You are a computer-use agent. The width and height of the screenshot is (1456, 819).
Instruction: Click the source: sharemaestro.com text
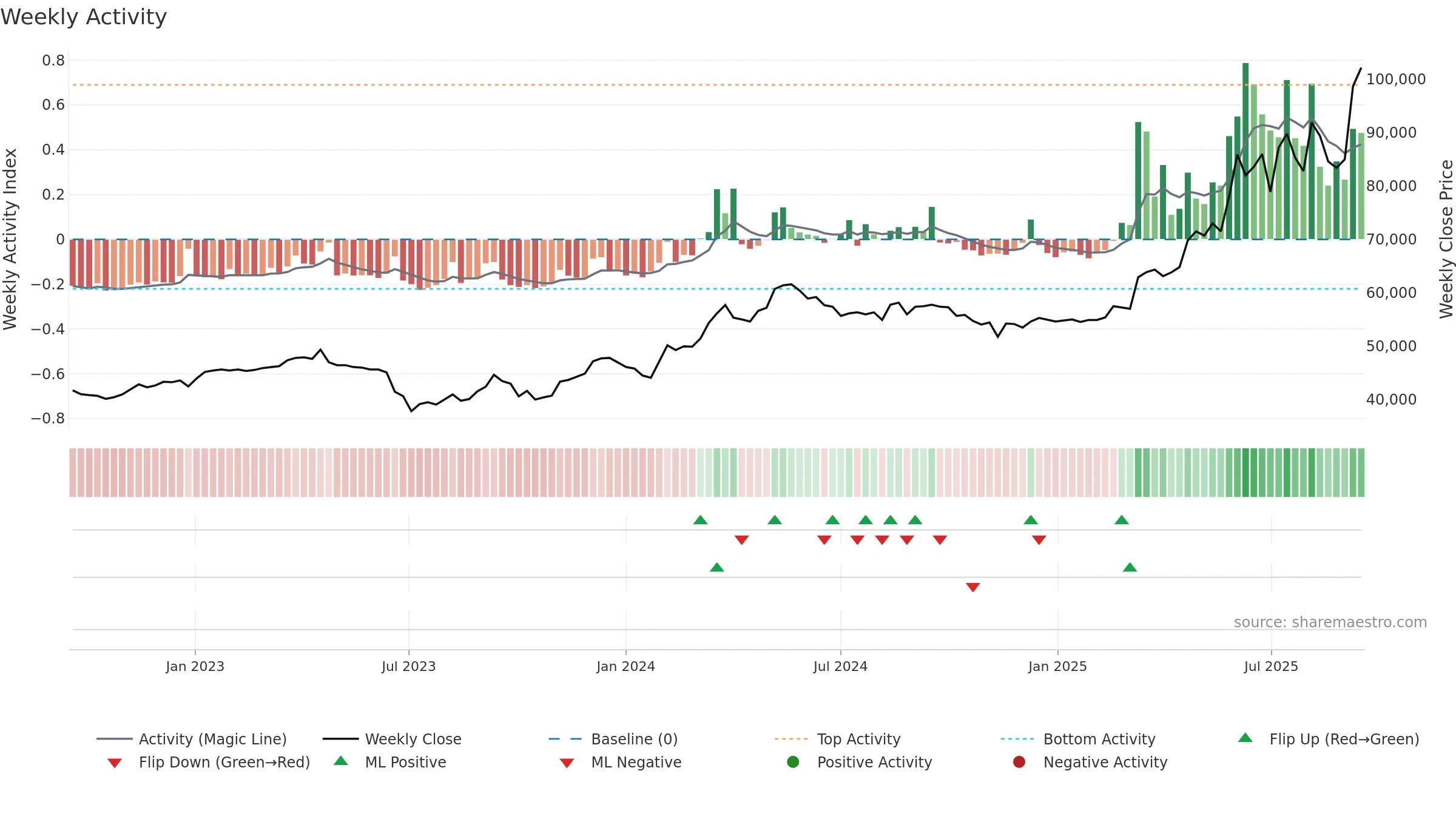coord(1330,622)
